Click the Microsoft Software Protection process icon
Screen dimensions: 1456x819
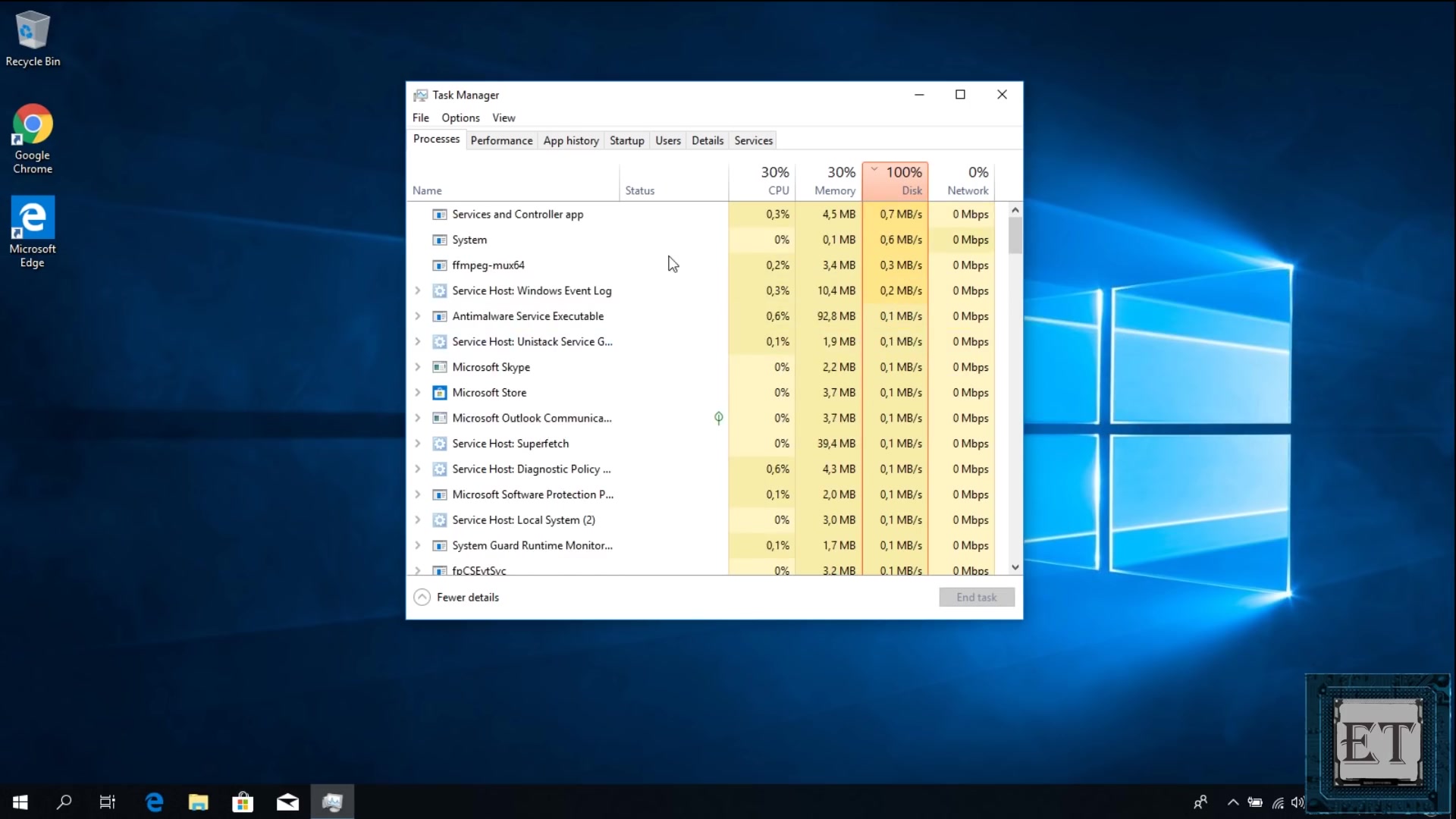(x=439, y=495)
